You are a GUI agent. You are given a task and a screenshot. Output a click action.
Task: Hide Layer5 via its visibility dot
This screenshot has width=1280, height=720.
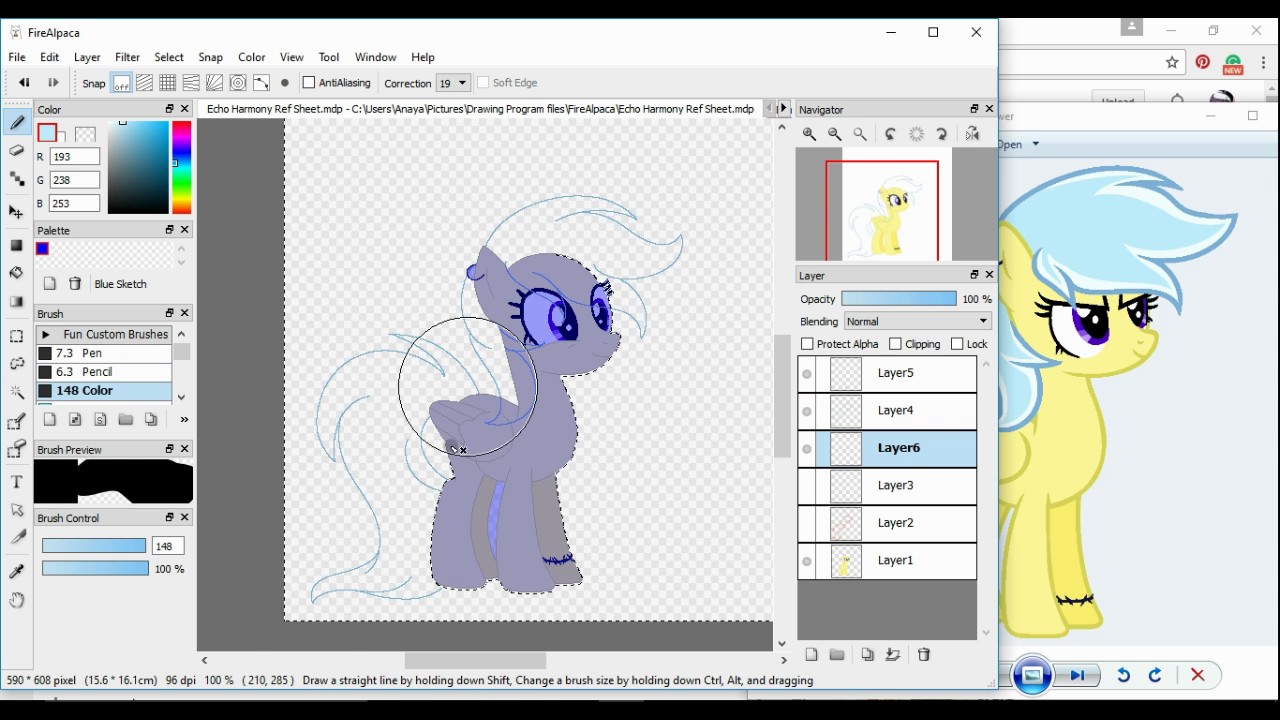point(807,374)
